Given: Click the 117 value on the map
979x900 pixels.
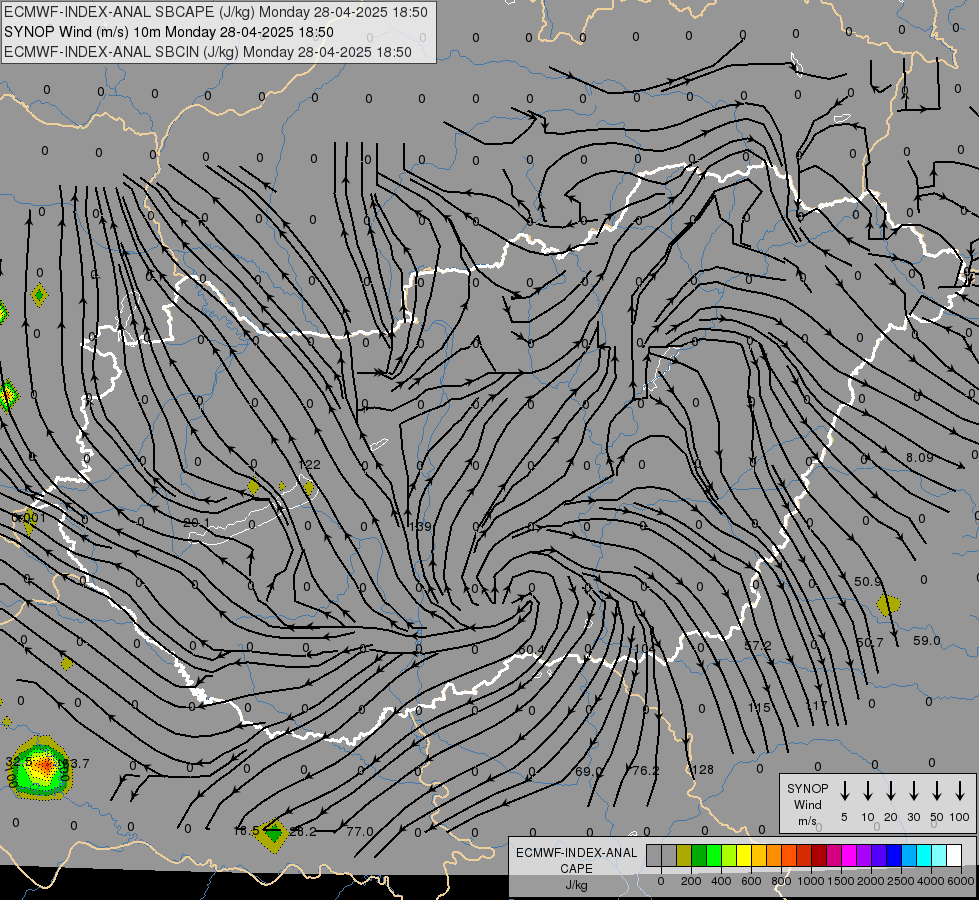Looking at the screenshot, I should click(817, 706).
